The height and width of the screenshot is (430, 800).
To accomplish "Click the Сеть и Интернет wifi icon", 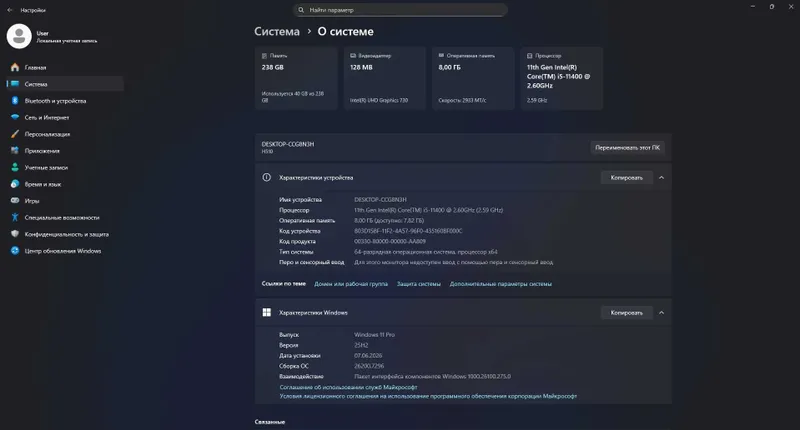I will [x=15, y=117].
